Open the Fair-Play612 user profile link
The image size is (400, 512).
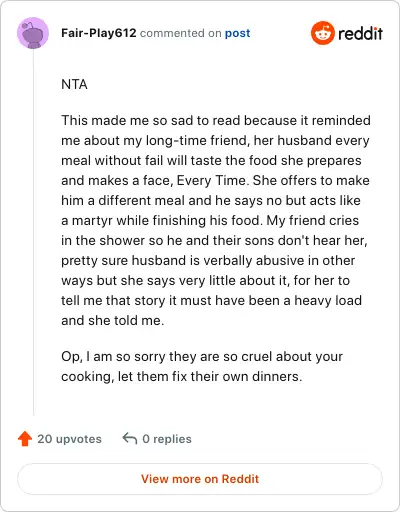[99, 33]
